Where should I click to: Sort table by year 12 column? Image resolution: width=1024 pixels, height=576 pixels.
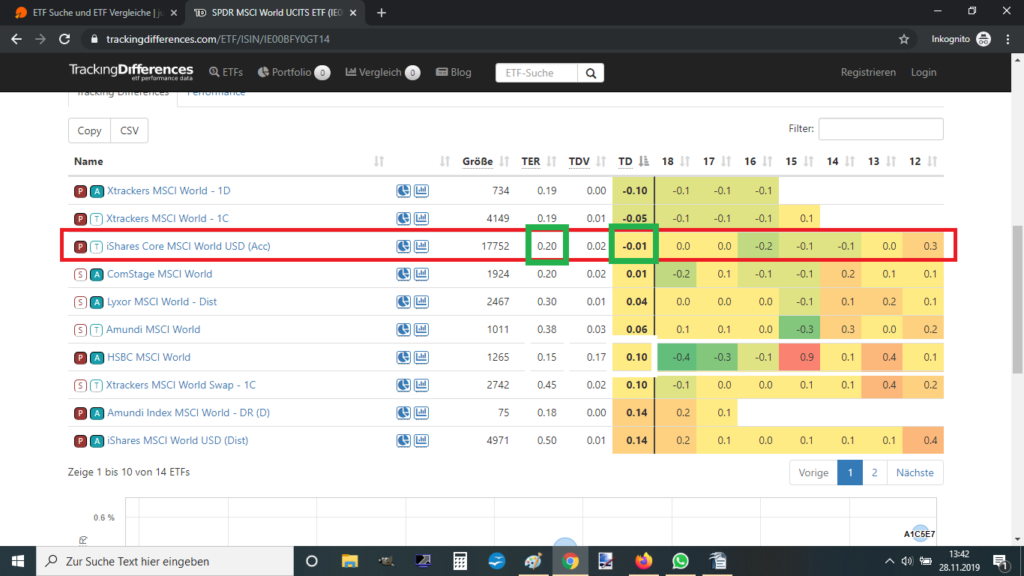923,161
